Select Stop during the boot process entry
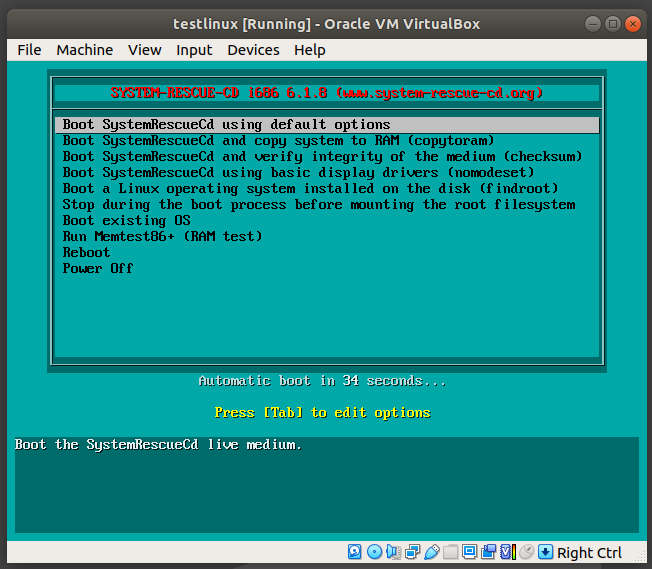Viewport: 652px width, 569px height. tap(327, 205)
